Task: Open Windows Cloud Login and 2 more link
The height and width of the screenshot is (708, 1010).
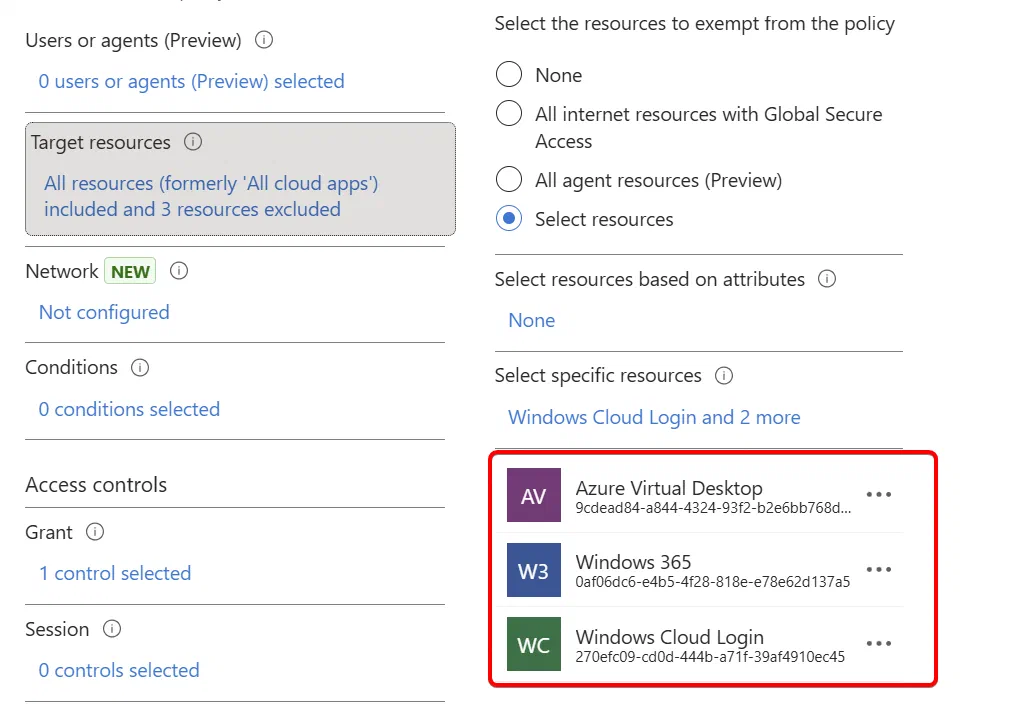Action: click(654, 417)
